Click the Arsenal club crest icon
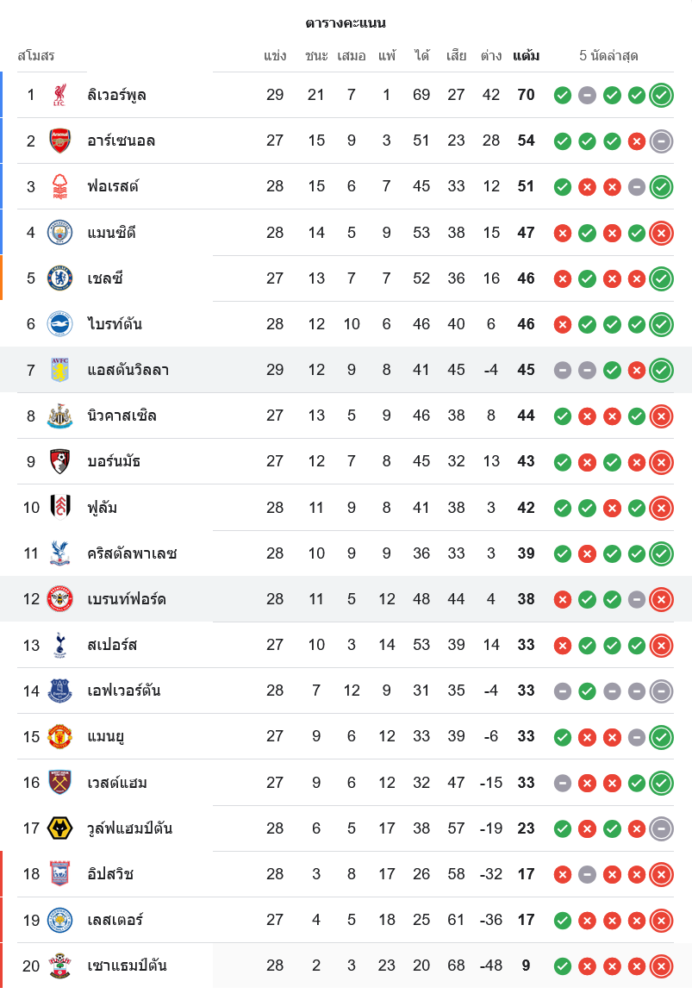 click(x=60, y=141)
